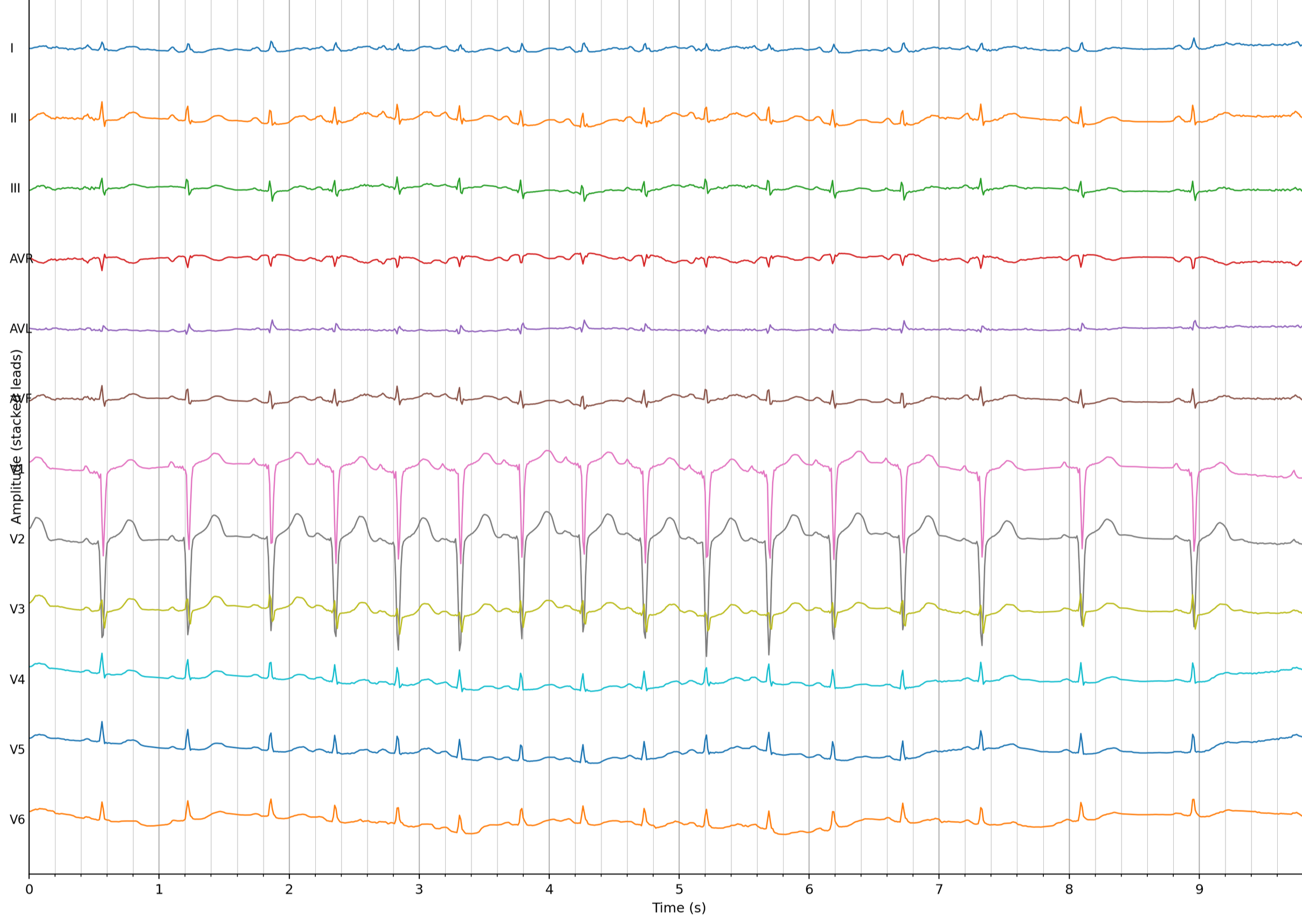Click the Amplitude (stacked leads) axis title
The image size is (1302, 924).
[x=16, y=436]
